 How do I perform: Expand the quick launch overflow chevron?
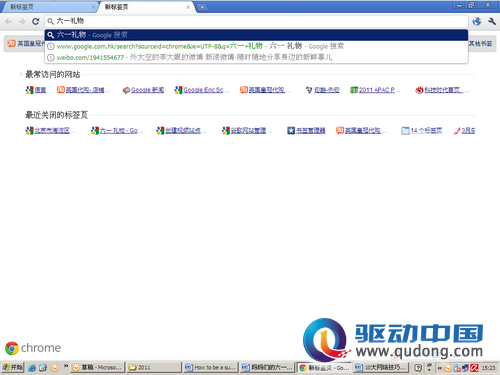pos(66,366)
